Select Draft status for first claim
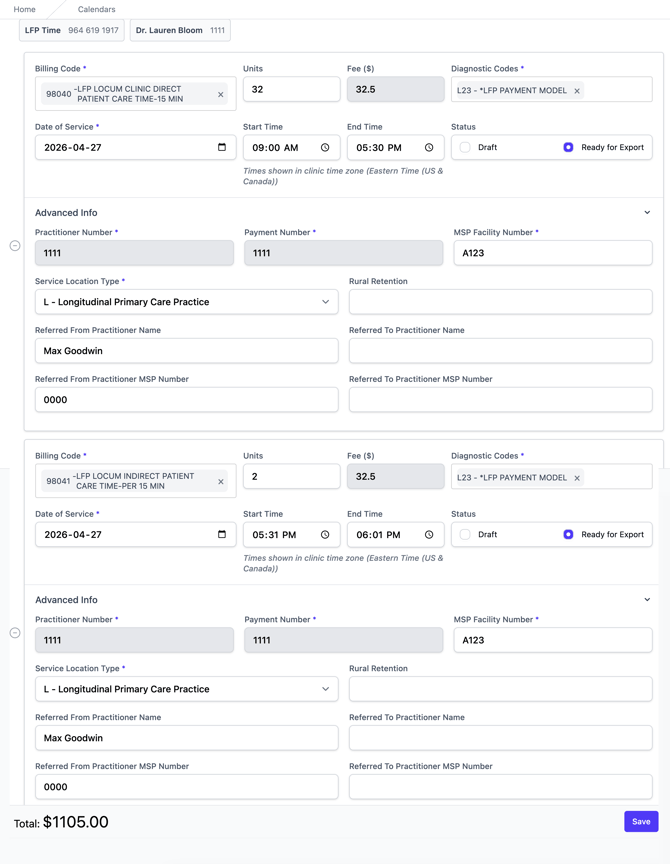 pyautogui.click(x=466, y=147)
